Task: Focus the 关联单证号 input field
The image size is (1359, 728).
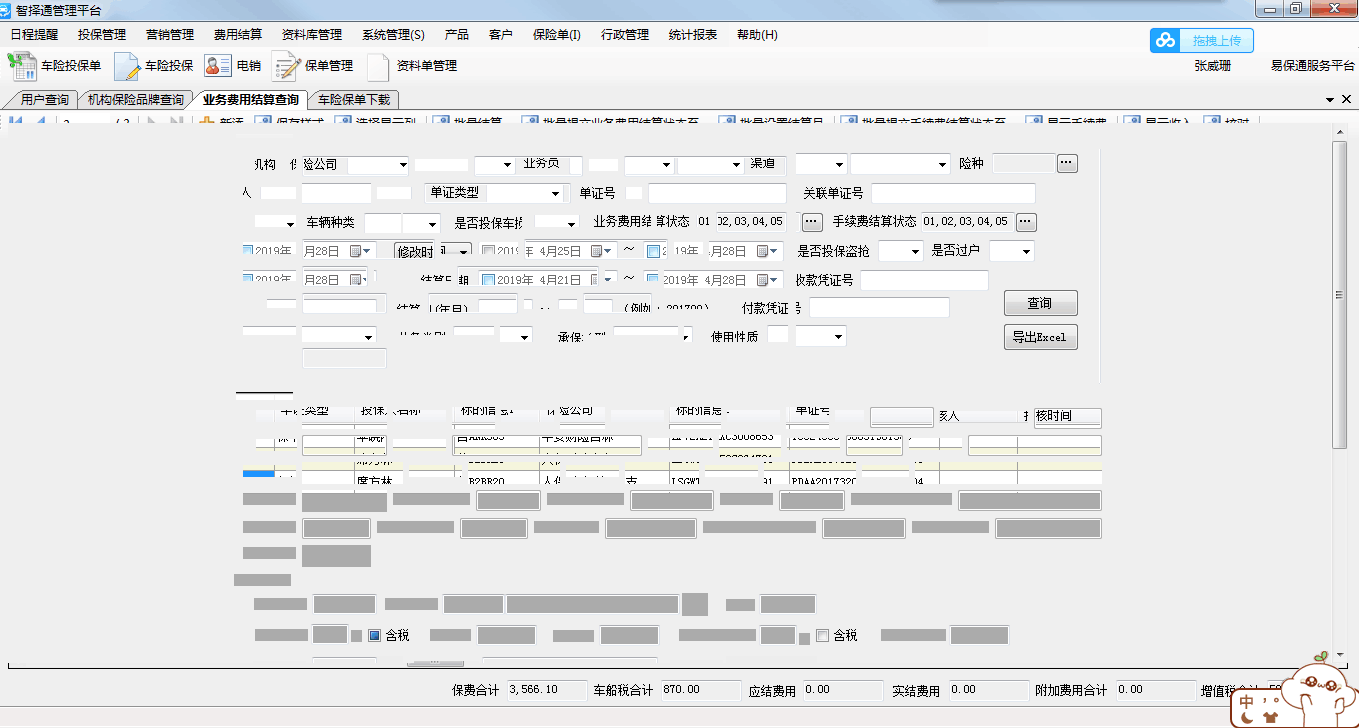Action: click(953, 193)
